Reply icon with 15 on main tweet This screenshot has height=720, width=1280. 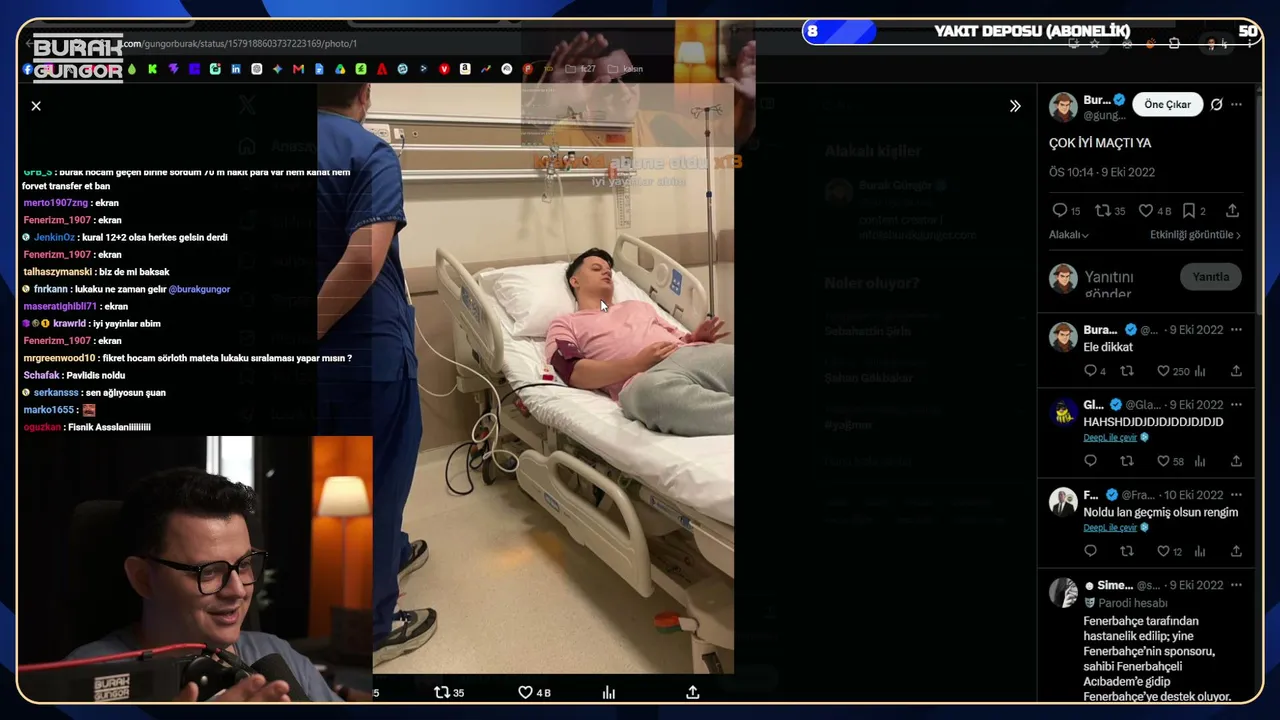click(1066, 211)
